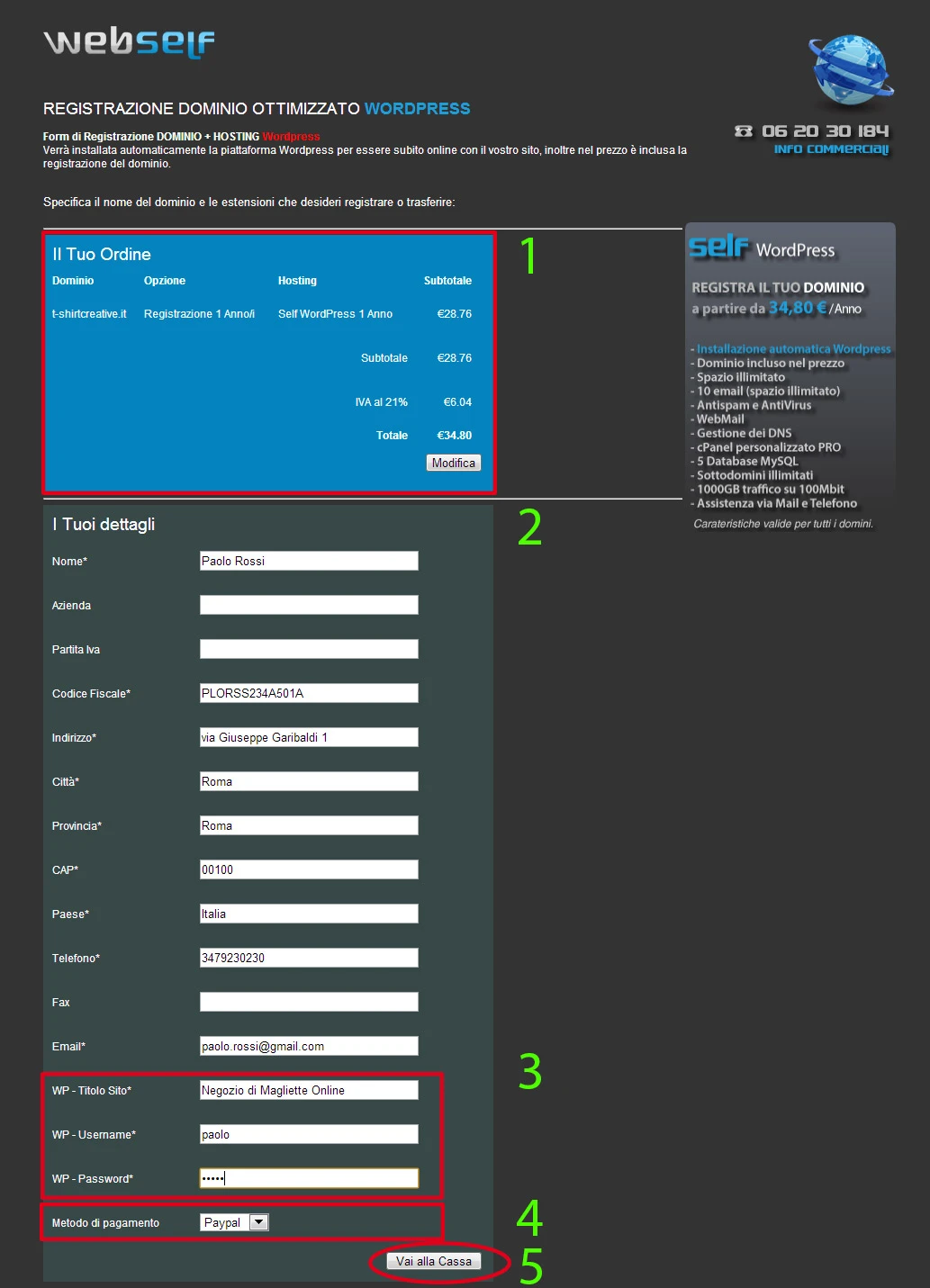This screenshot has height=1288, width=930.
Task: Click the Vai alla Cassa button
Action: pyautogui.click(x=434, y=1261)
